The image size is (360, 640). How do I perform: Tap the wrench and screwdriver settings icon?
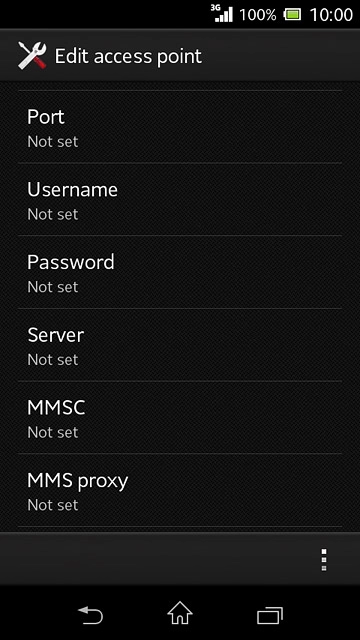tap(32, 56)
